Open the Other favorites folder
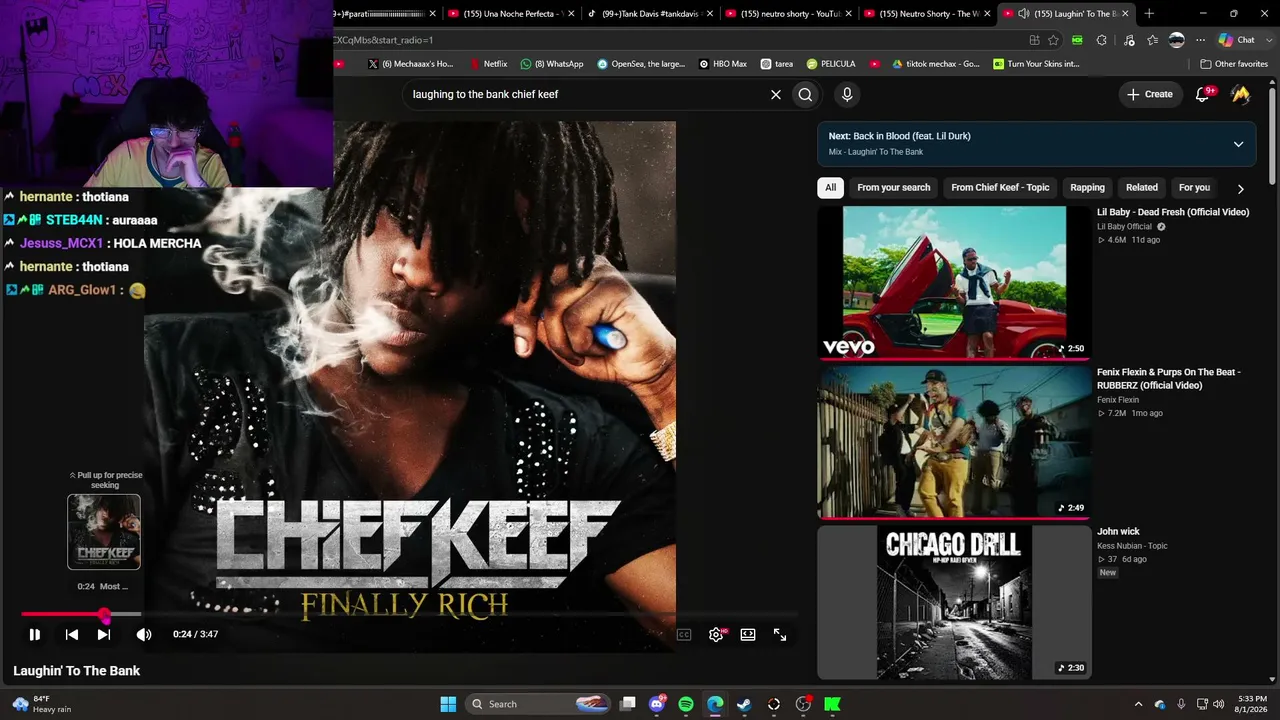1280x720 pixels. click(x=1234, y=64)
